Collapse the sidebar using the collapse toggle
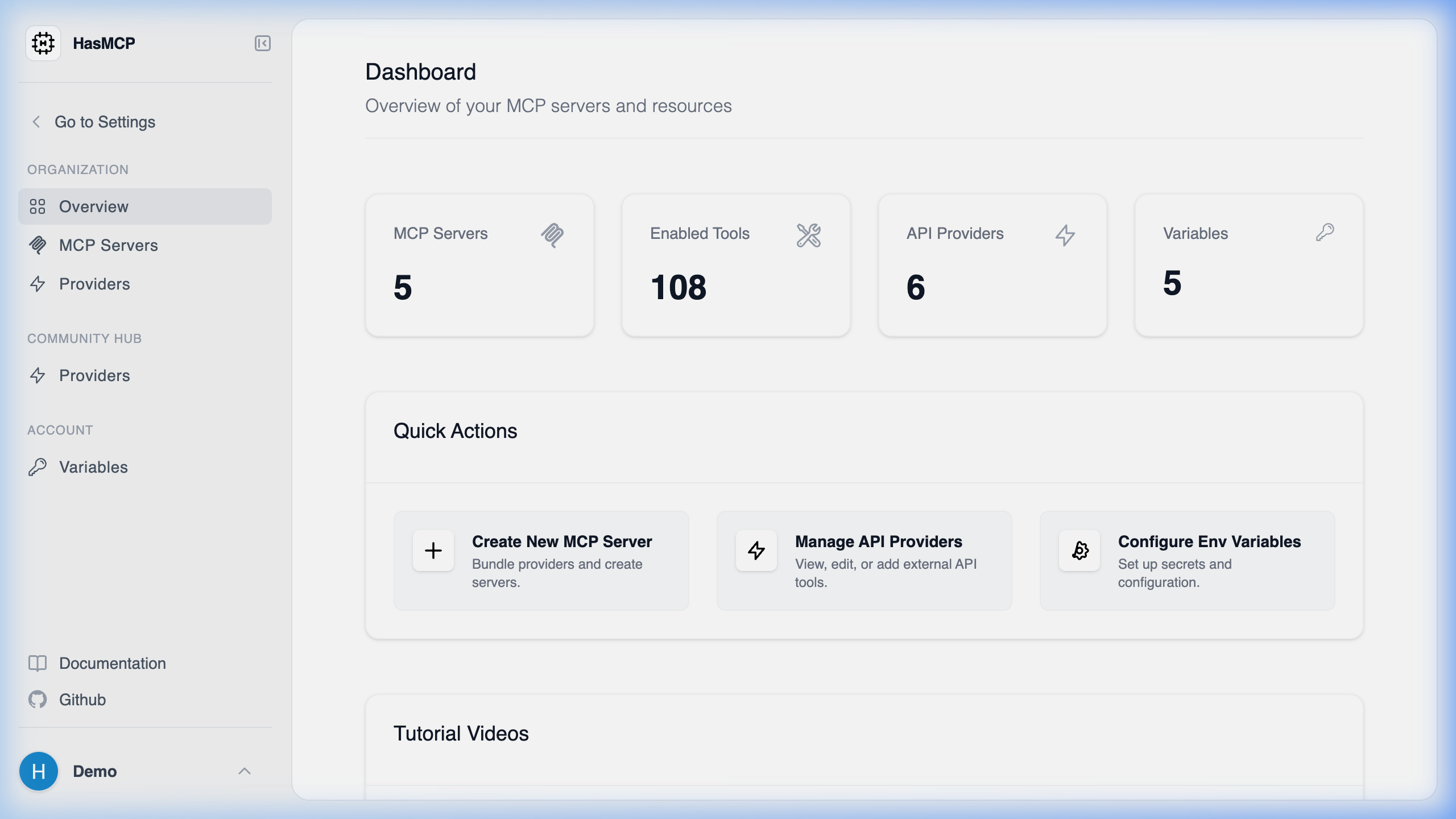Image resolution: width=1456 pixels, height=819 pixels. [262, 43]
